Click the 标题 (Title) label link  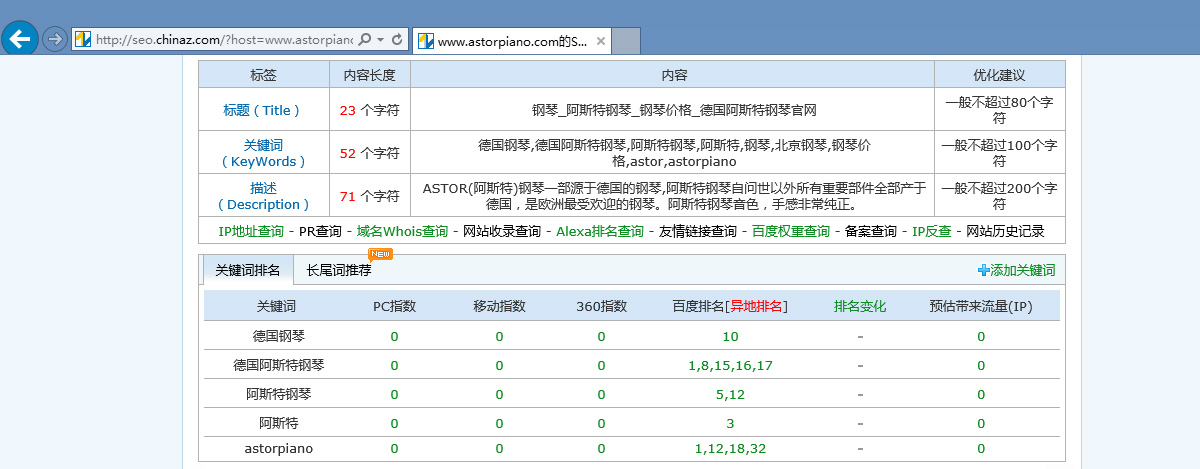click(263, 110)
